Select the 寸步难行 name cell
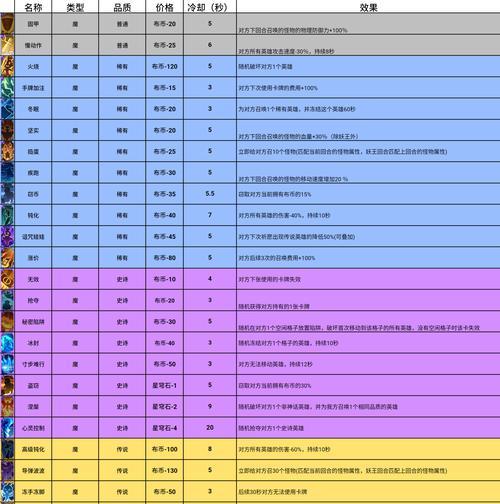500x504 pixels. (33, 364)
